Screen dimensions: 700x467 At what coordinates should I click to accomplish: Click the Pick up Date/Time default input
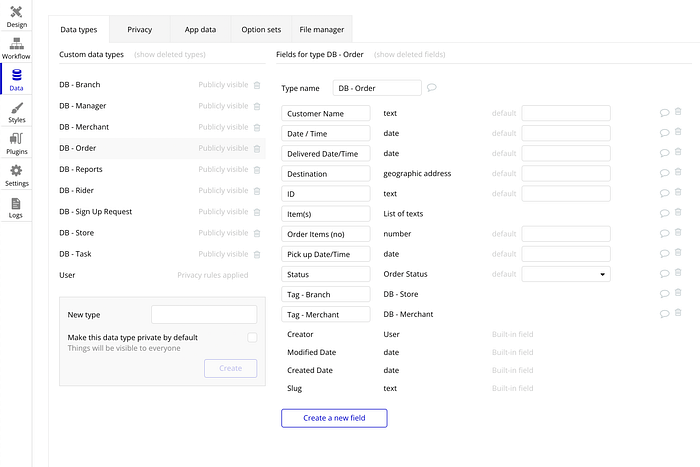tap(566, 254)
